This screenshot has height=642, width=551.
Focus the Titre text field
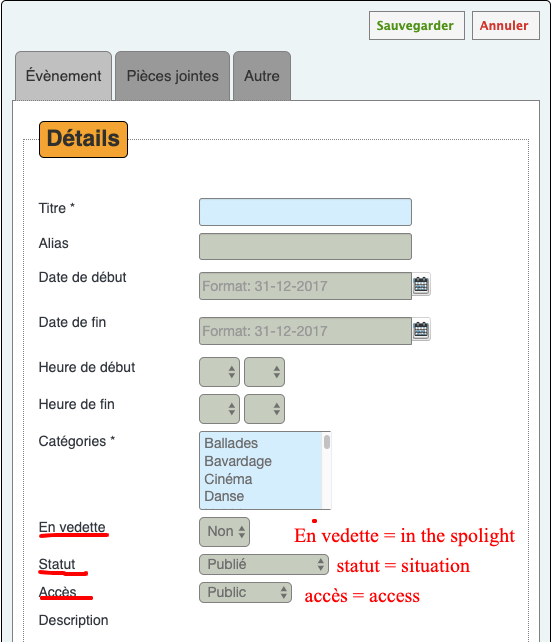point(305,212)
